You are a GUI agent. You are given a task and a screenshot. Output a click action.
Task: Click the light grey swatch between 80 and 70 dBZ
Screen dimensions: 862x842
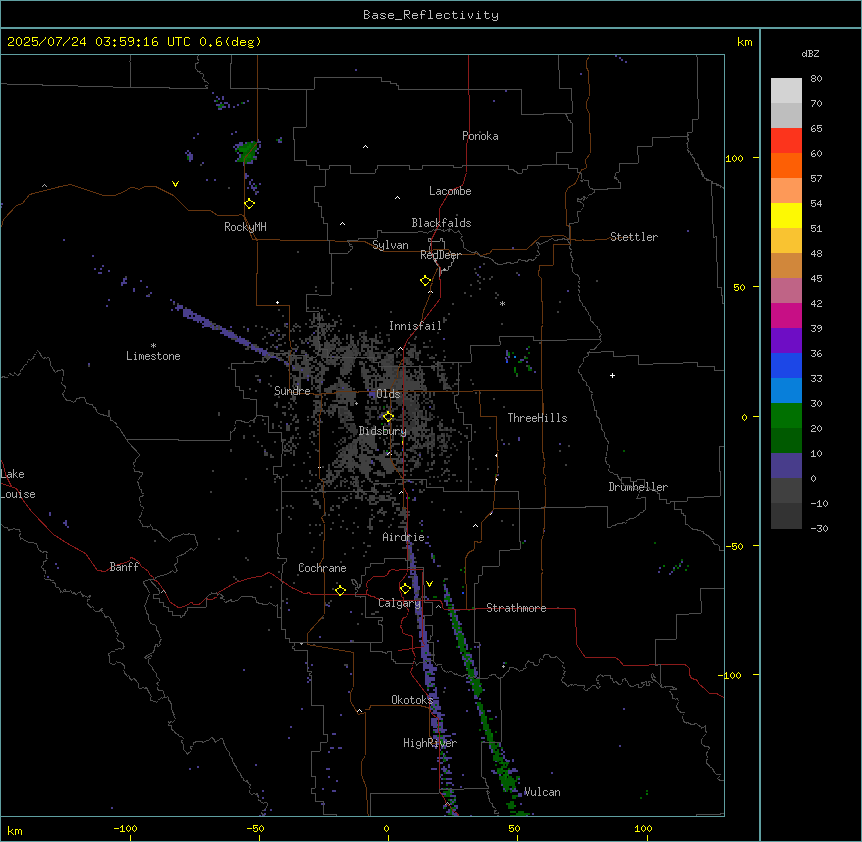coord(786,91)
